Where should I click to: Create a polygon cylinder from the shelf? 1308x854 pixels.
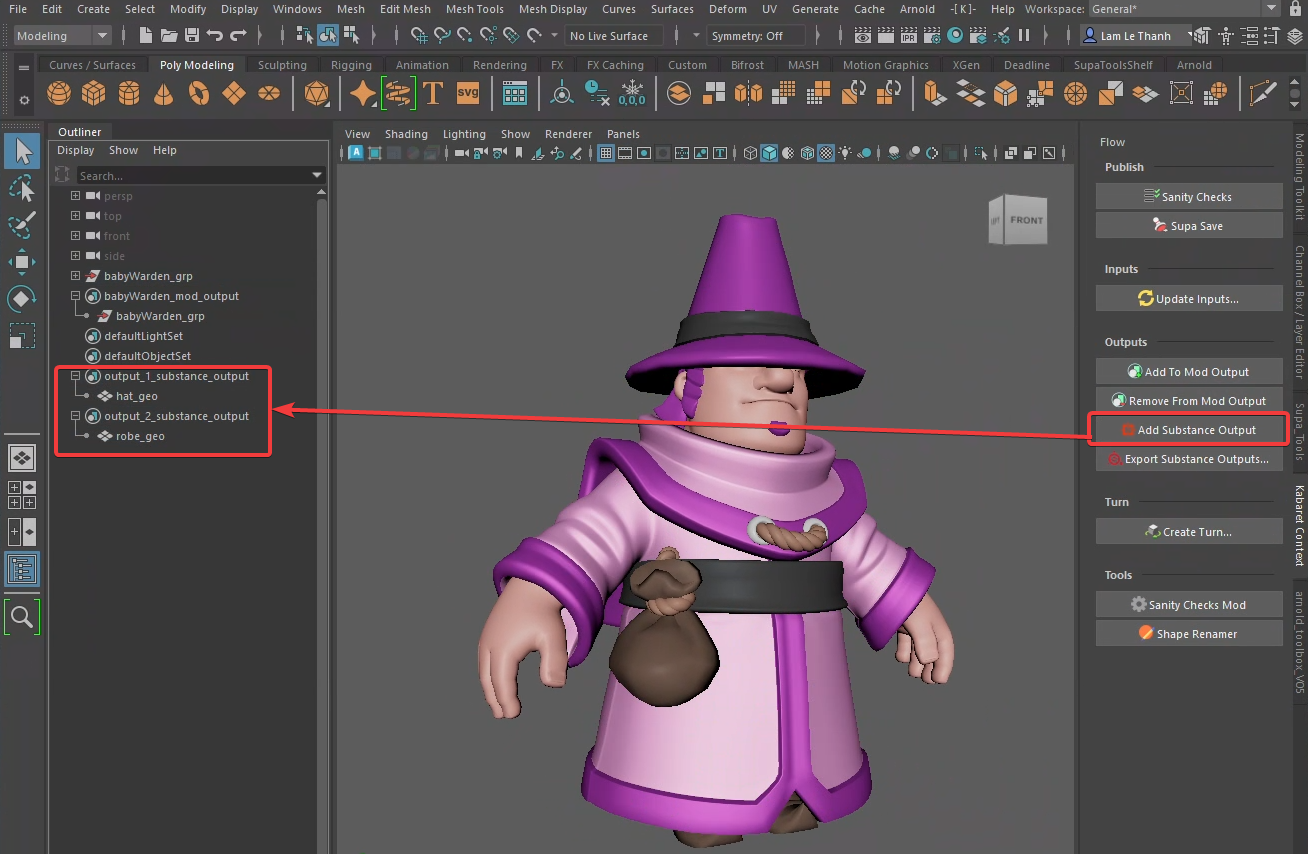pyautogui.click(x=129, y=94)
